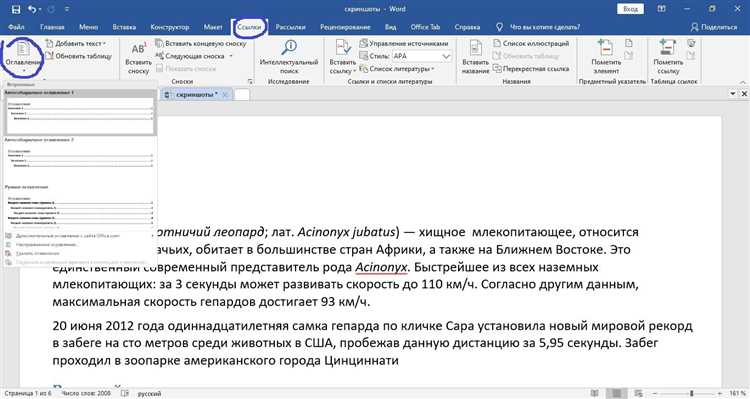Image resolution: width=750 pixels, height=399 pixels.
Task: Open the Добавить текст dropdown
Action: click(x=76, y=44)
